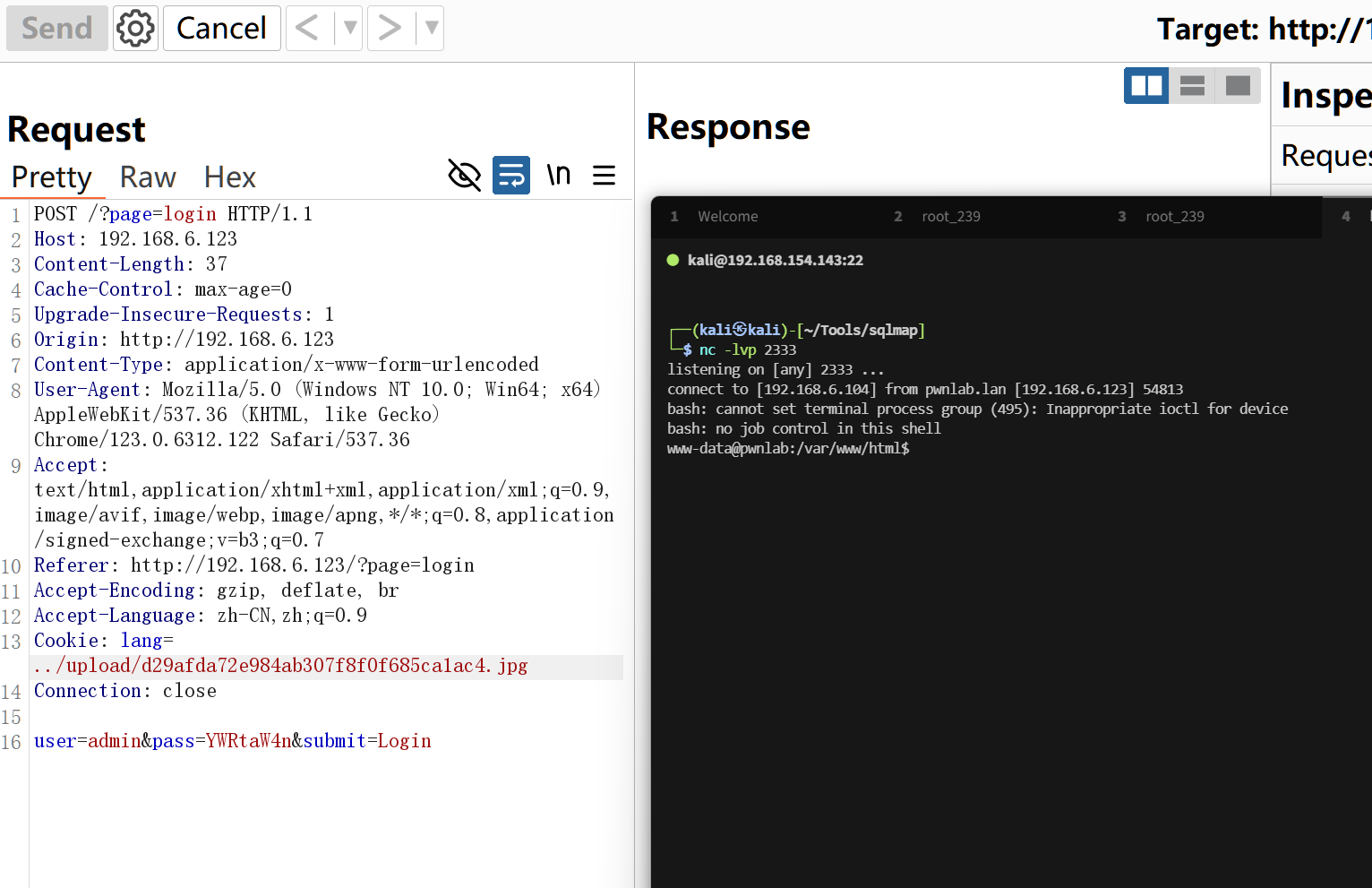Open the request settings gear
Viewport: 1372px width, 888px height.
(x=136, y=29)
